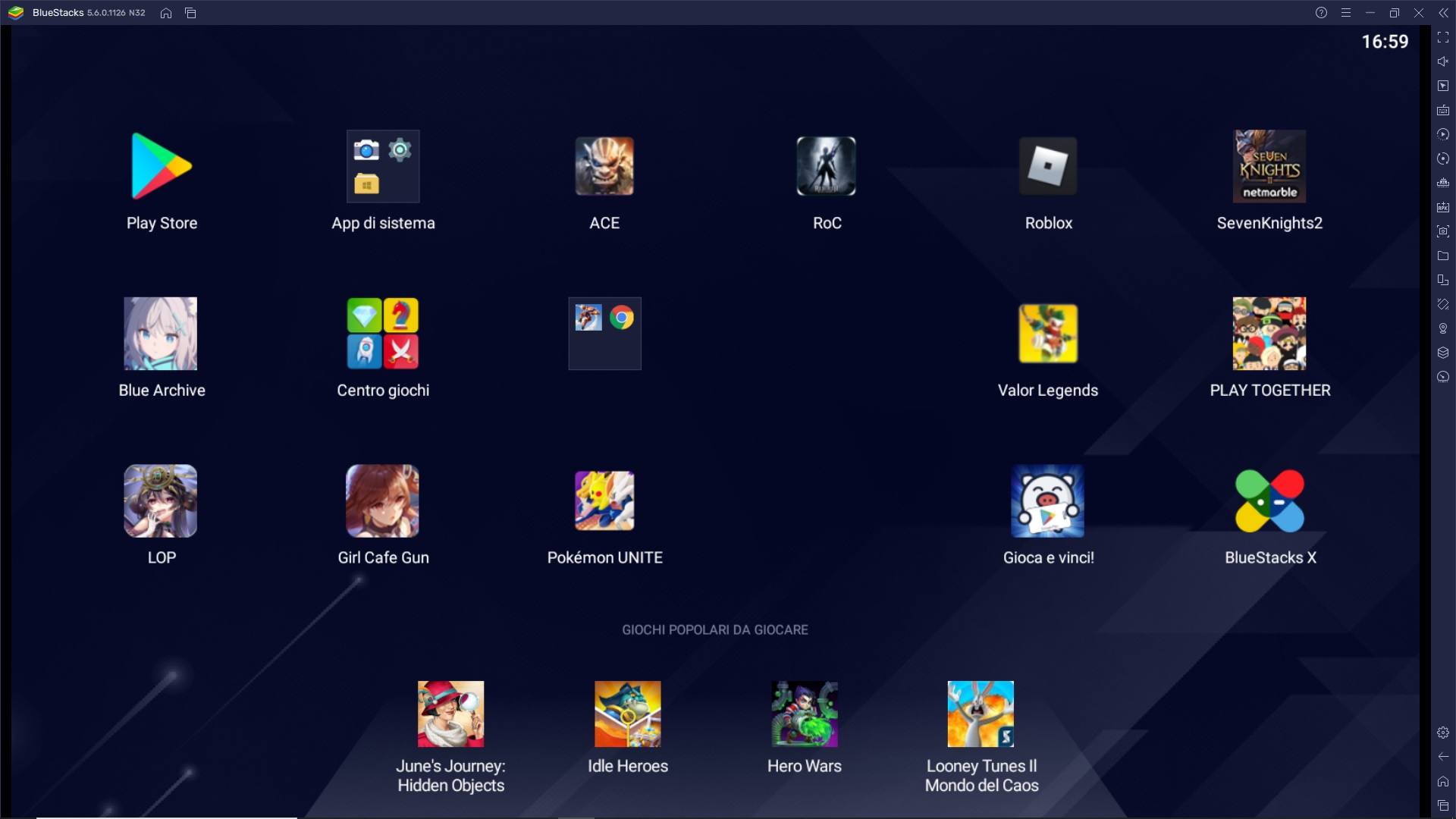This screenshot has width=1456, height=819.
Task: Launch Pokémon UNITE
Action: click(x=604, y=501)
